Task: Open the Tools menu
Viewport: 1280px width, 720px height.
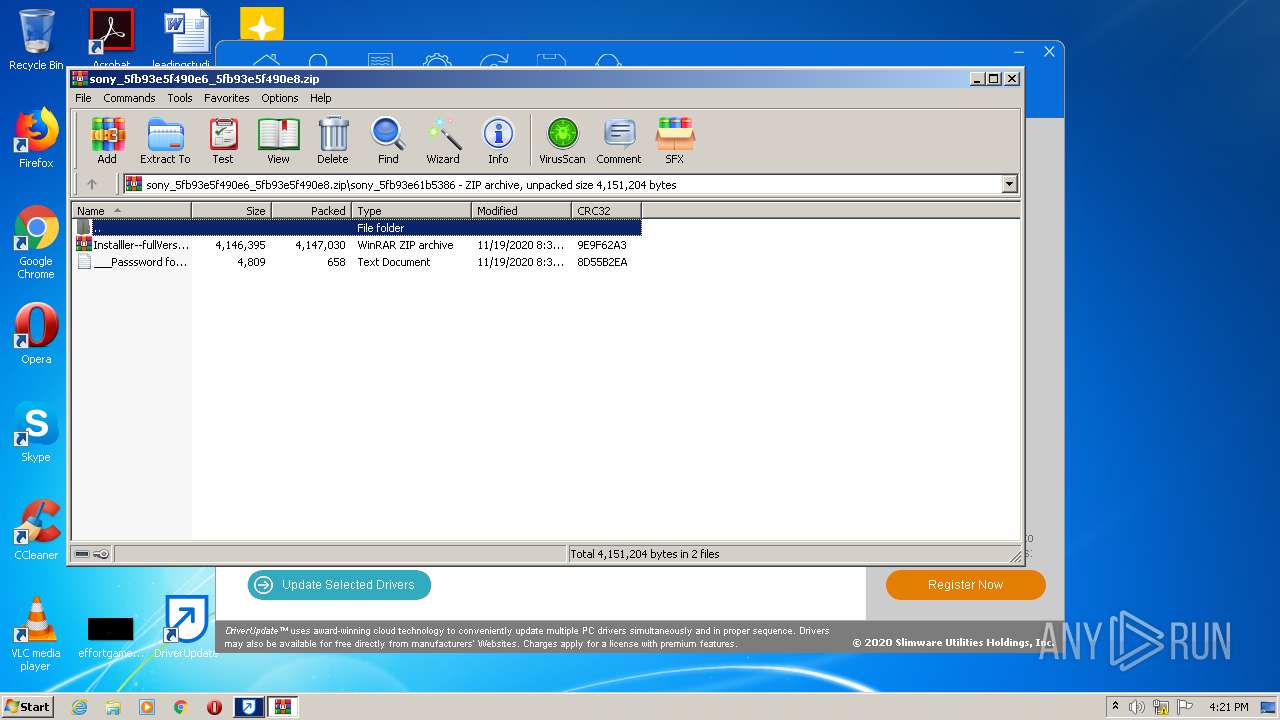Action: pos(180,98)
